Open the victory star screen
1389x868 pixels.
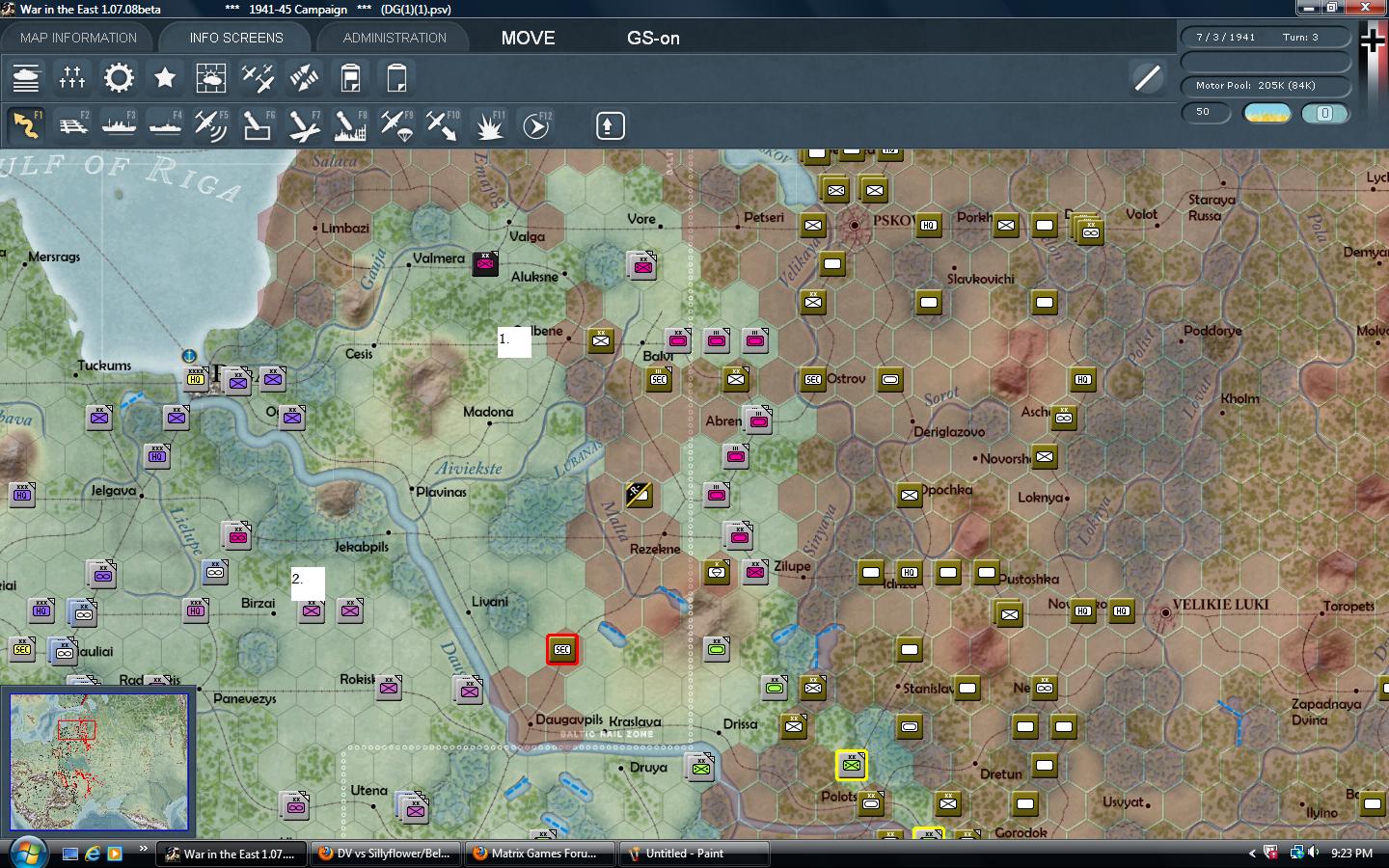[x=165, y=78]
